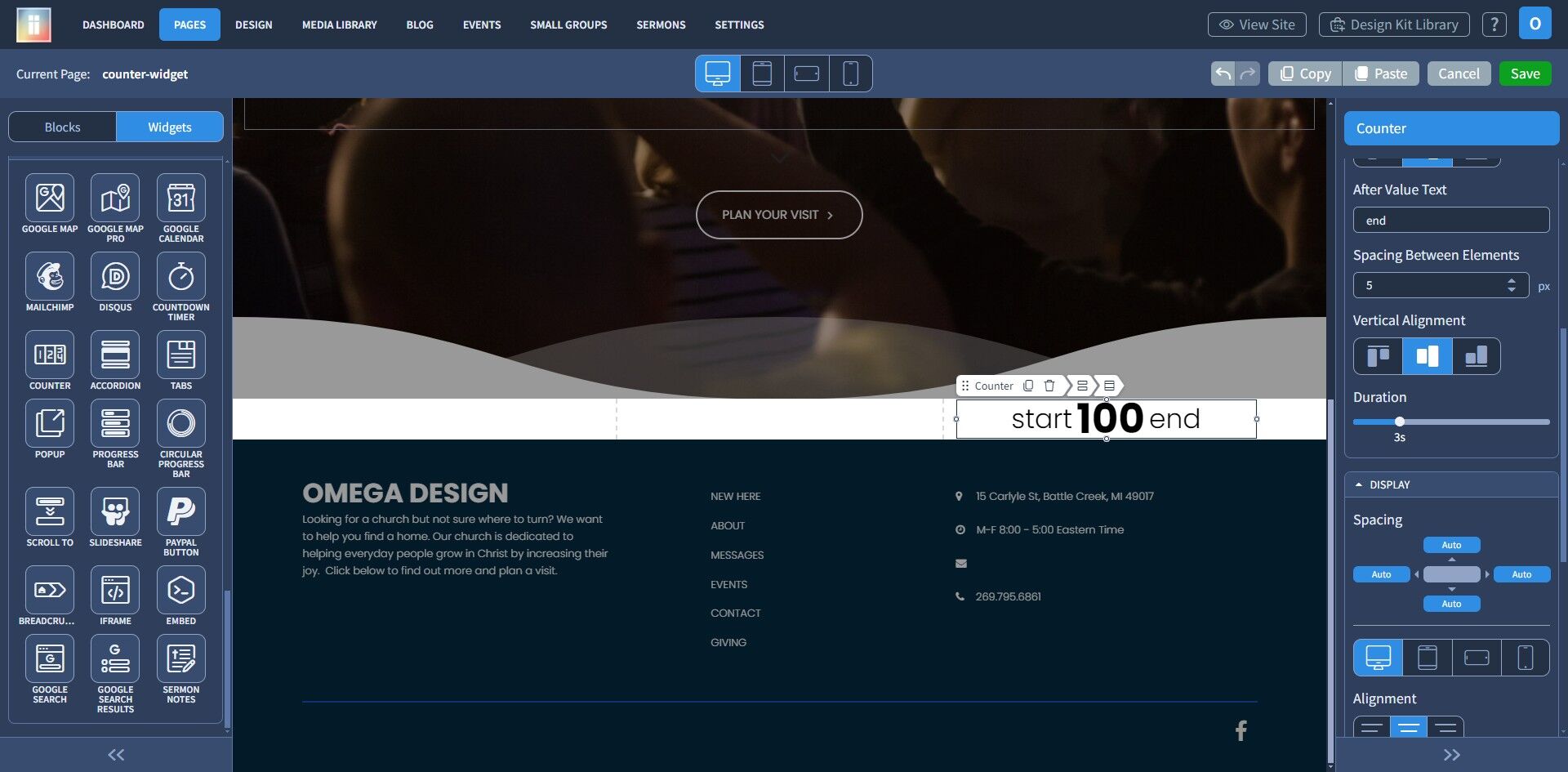Click the Facebook icon in the footer
The width and height of the screenshot is (1568, 772).
coord(1241,730)
